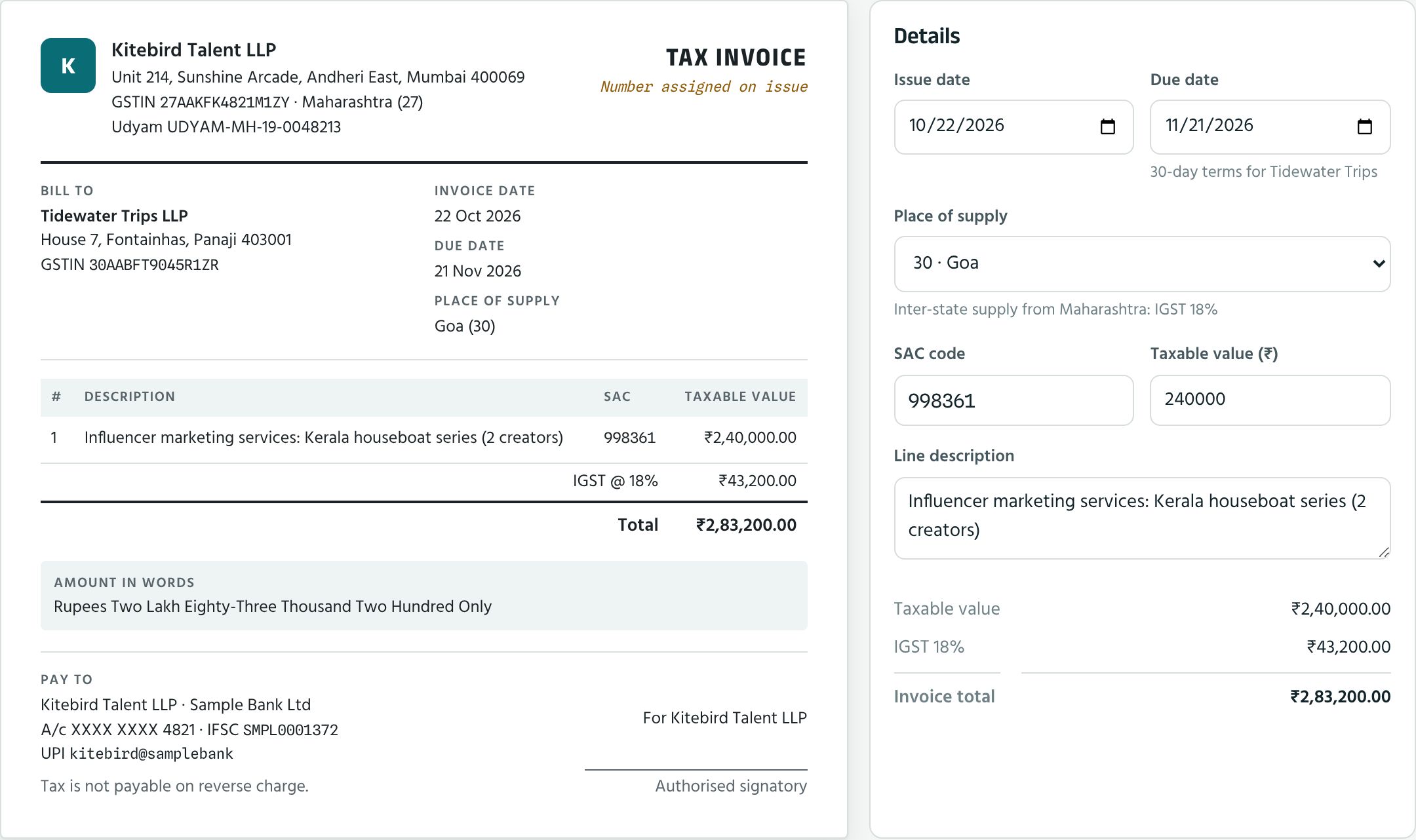Viewport: 1416px width, 840px height.
Task: Click the Due date input field
Action: 1270,126
